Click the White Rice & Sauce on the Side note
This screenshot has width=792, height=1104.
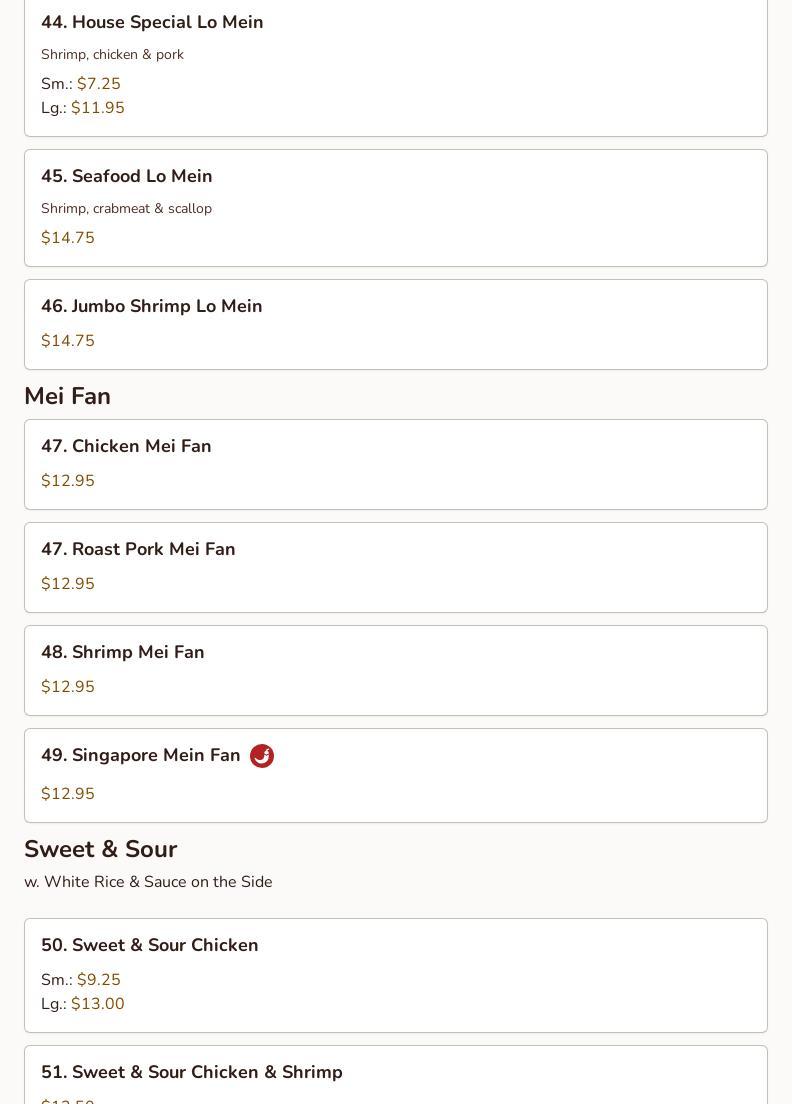149,882
